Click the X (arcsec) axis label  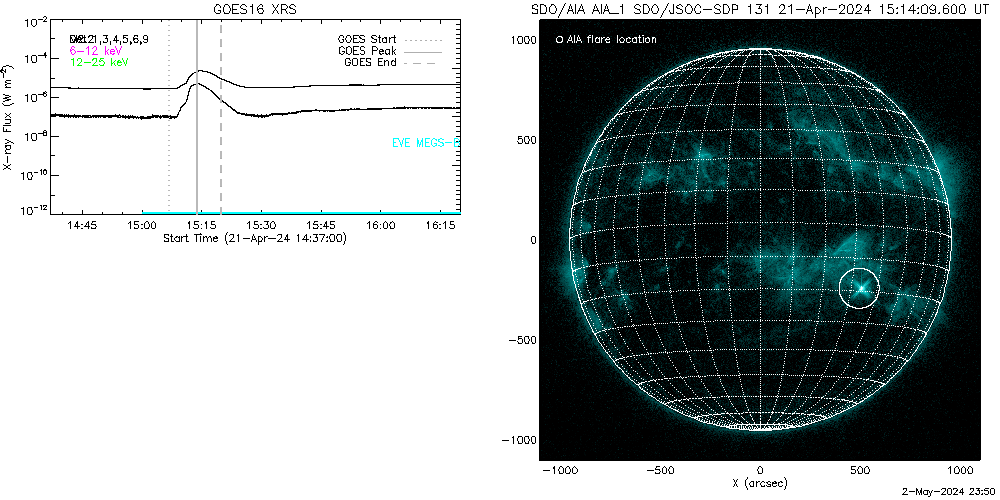click(760, 483)
